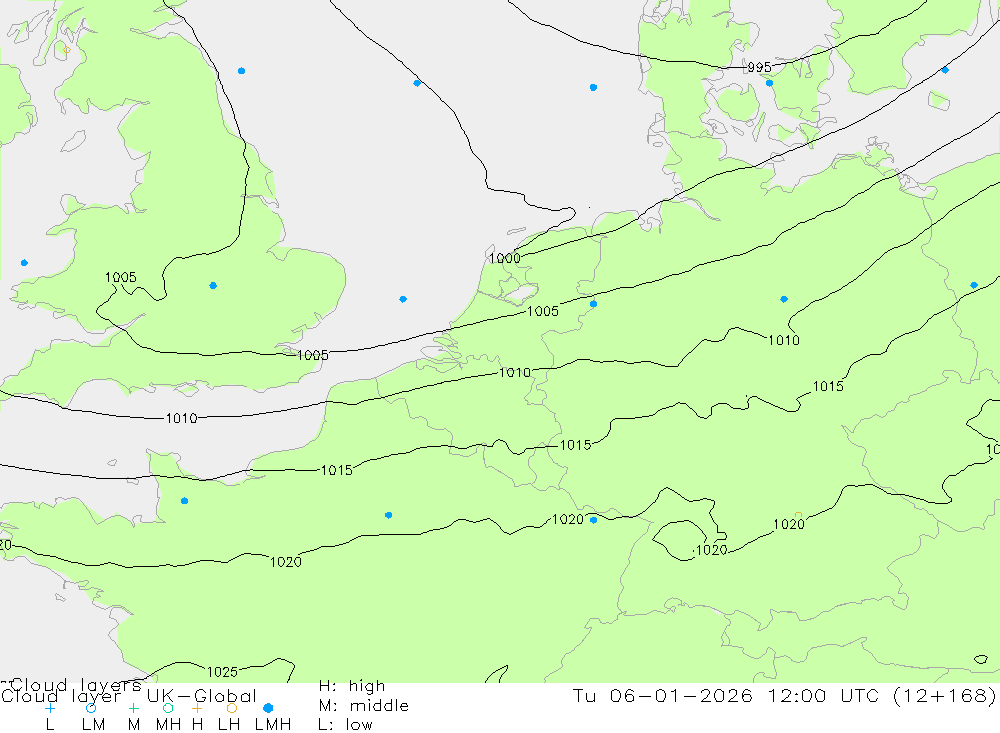Image resolution: width=1000 pixels, height=733 pixels.
Task: Click the 'MH' legend label
Action: (x=168, y=725)
